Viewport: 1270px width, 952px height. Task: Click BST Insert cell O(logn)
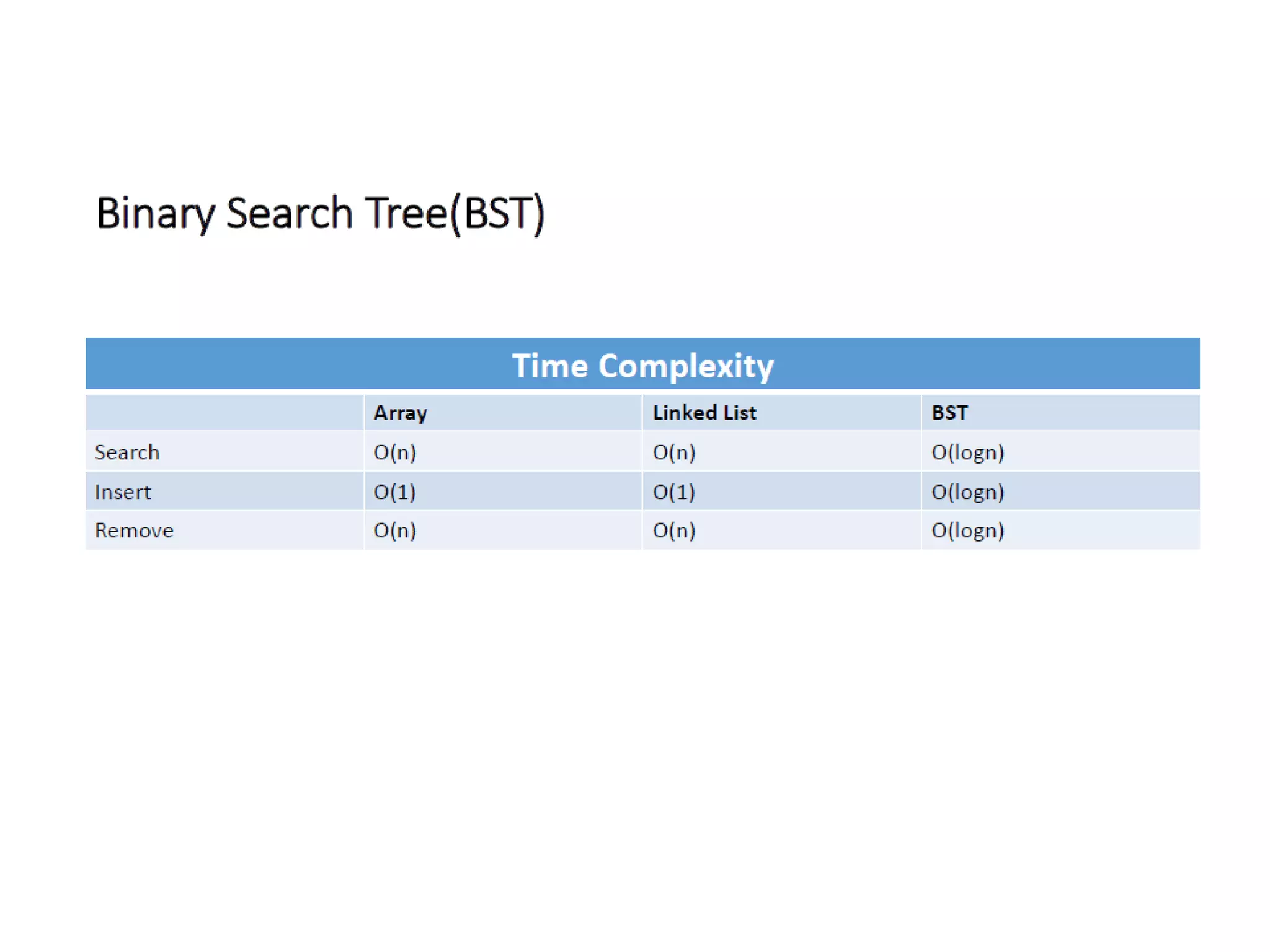pyautogui.click(x=967, y=492)
